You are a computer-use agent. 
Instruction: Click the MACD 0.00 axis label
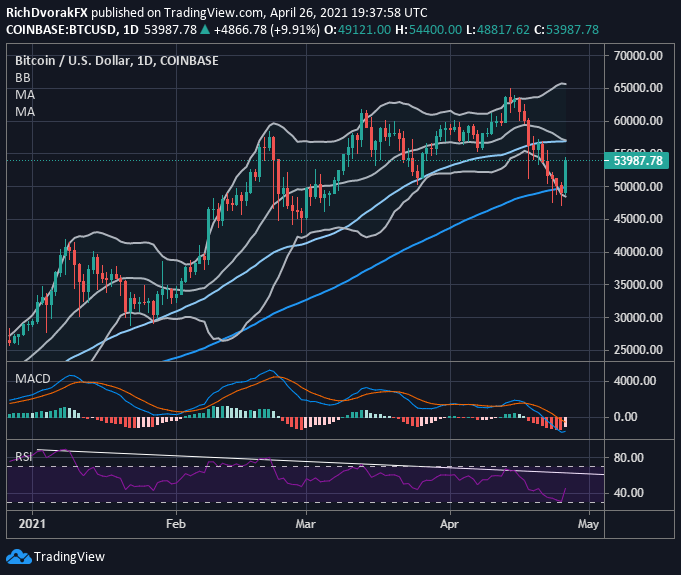point(625,417)
